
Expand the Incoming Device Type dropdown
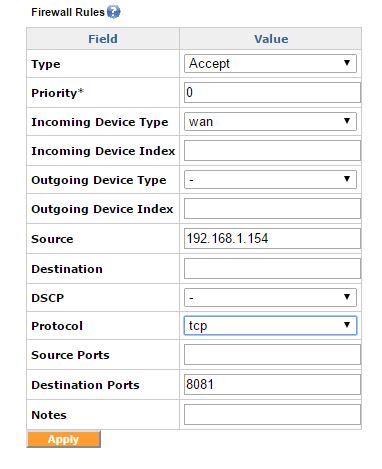pos(270,122)
